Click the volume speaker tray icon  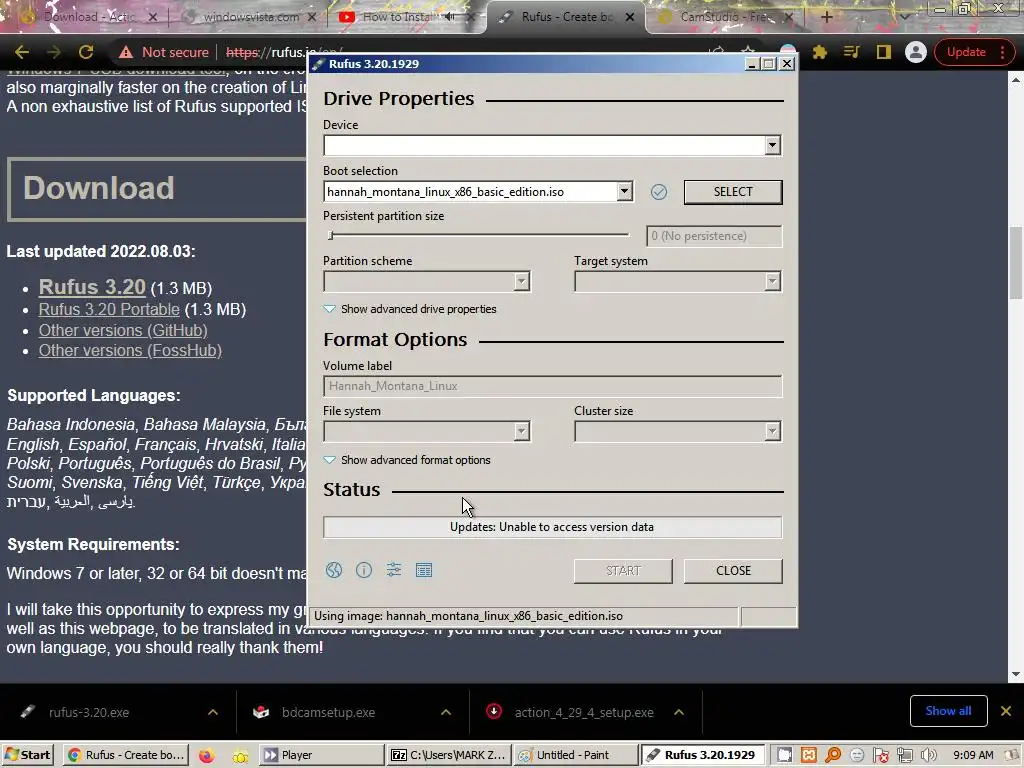click(x=929, y=756)
